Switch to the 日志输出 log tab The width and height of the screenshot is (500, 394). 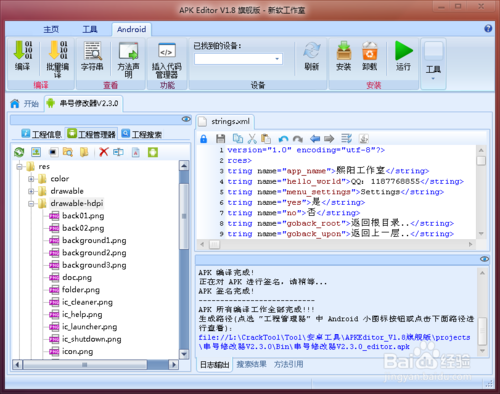(x=215, y=365)
